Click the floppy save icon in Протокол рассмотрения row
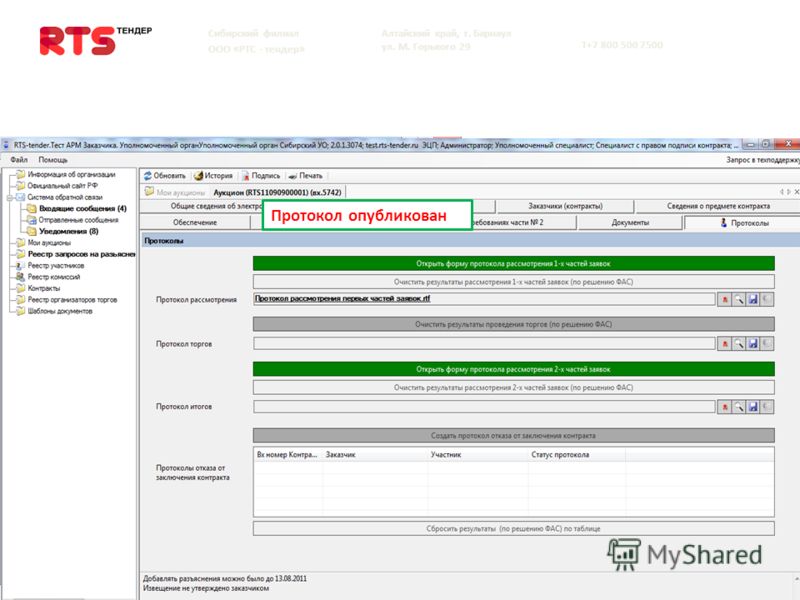The height and width of the screenshot is (600, 800). tap(753, 299)
